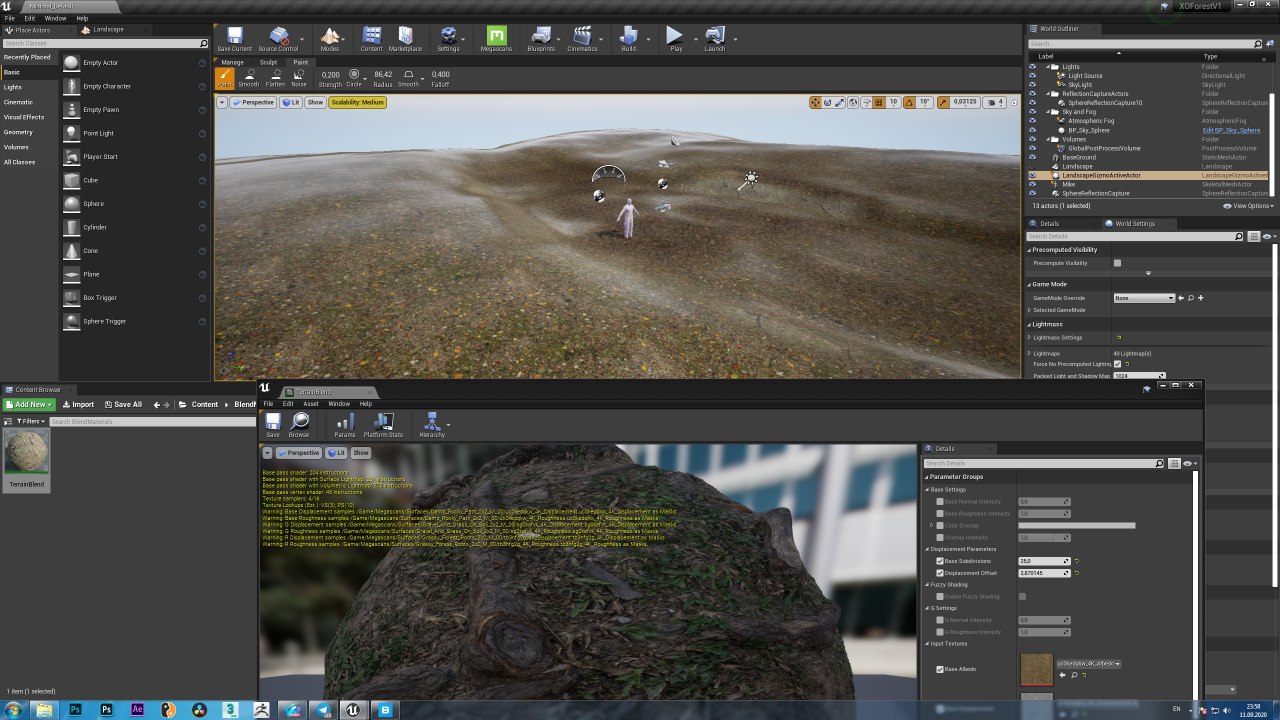Click Add New in Content Browser
Screen dimensions: 1280x720
29,404
